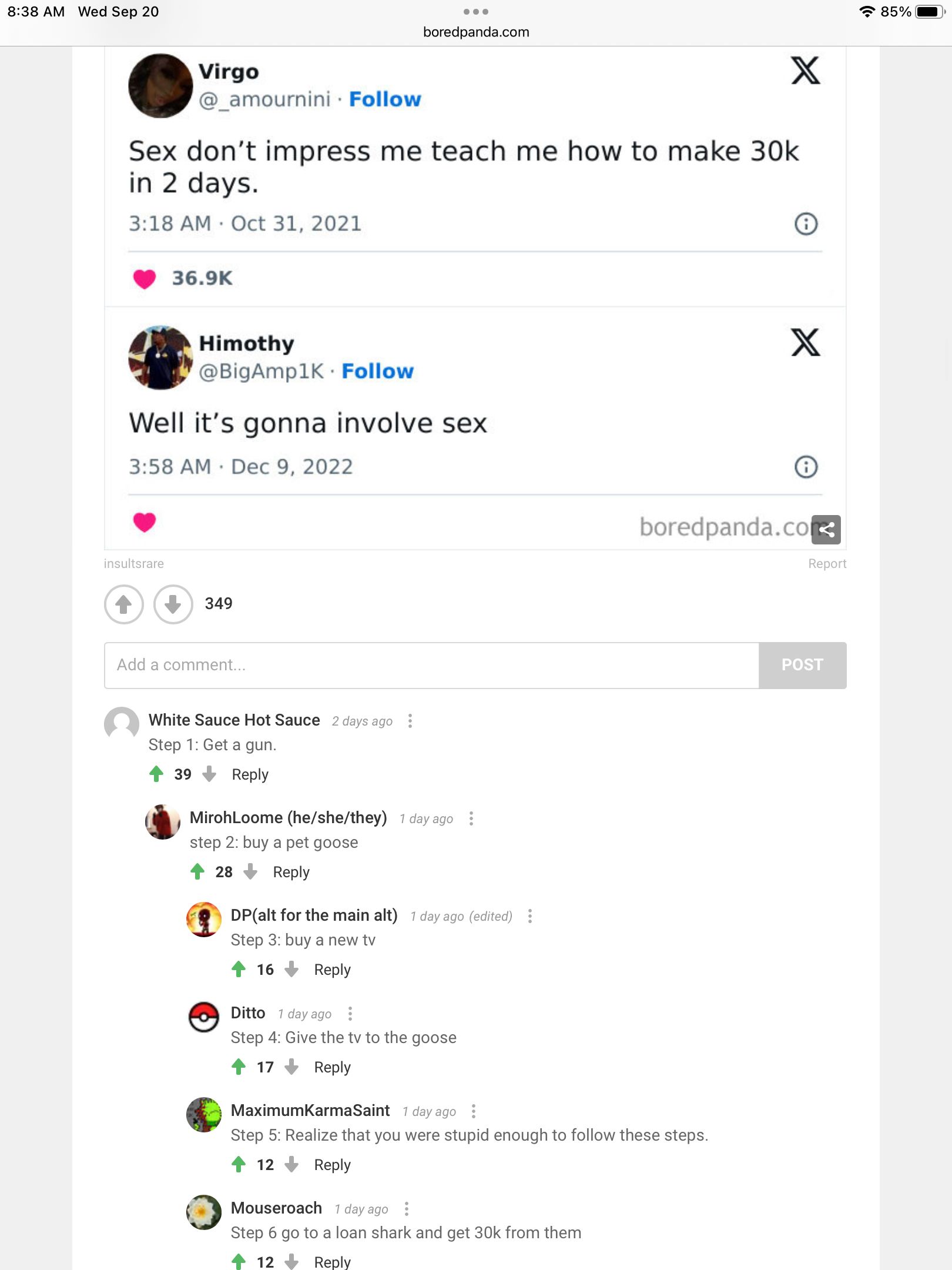Like Himothy's tweet with the heart
This screenshot has height=1270, width=952.
pyautogui.click(x=145, y=522)
